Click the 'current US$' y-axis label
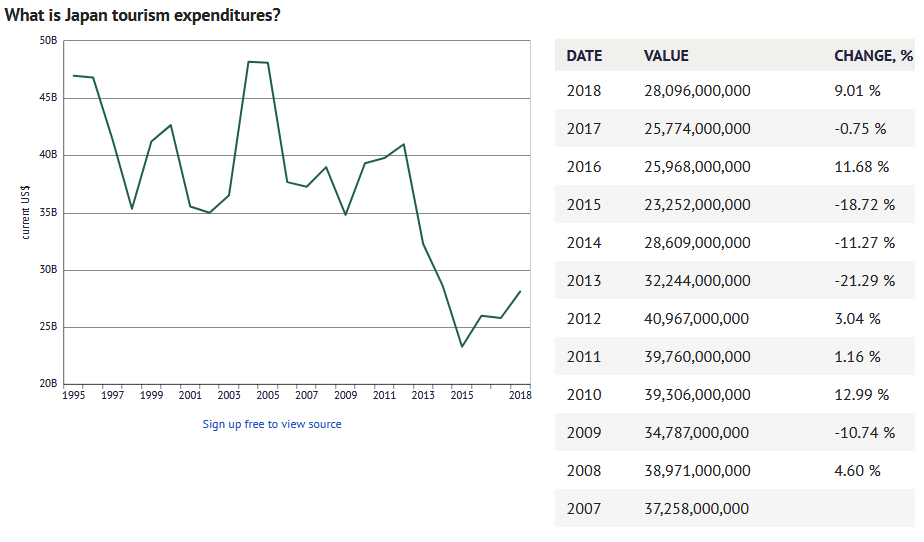The image size is (924, 542). tap(25, 212)
